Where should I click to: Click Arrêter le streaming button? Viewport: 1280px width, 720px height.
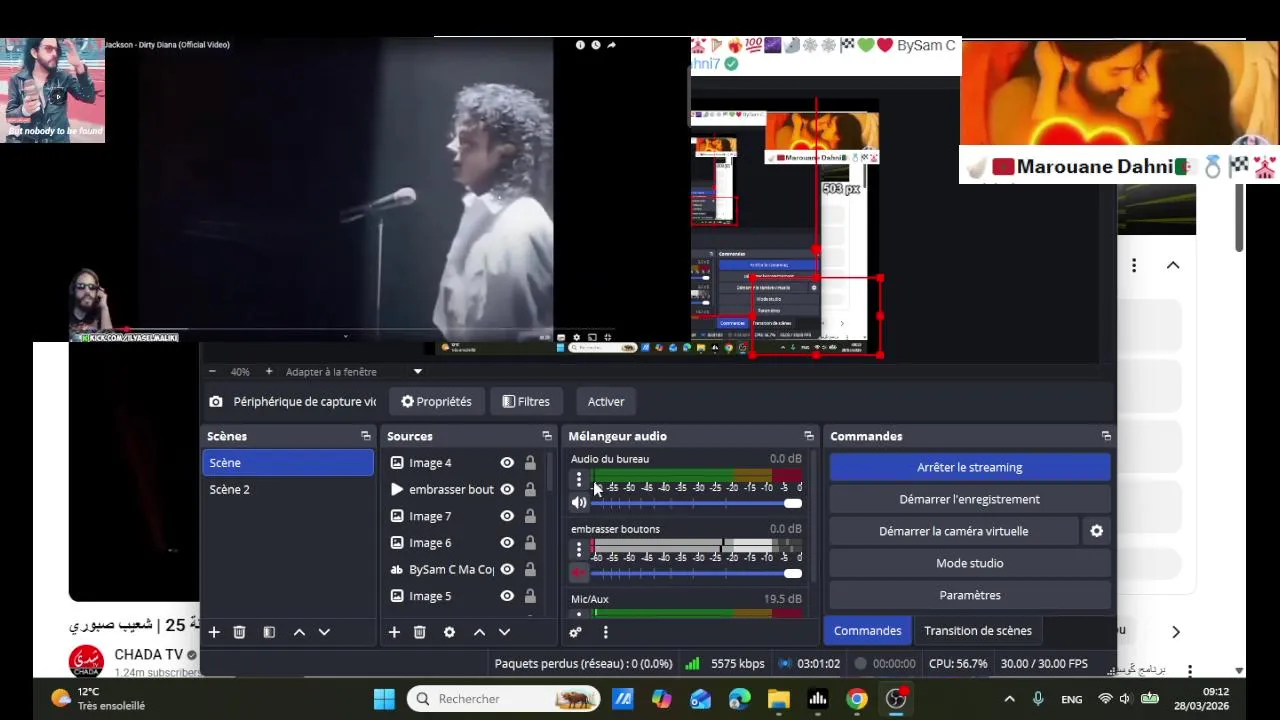tap(970, 467)
